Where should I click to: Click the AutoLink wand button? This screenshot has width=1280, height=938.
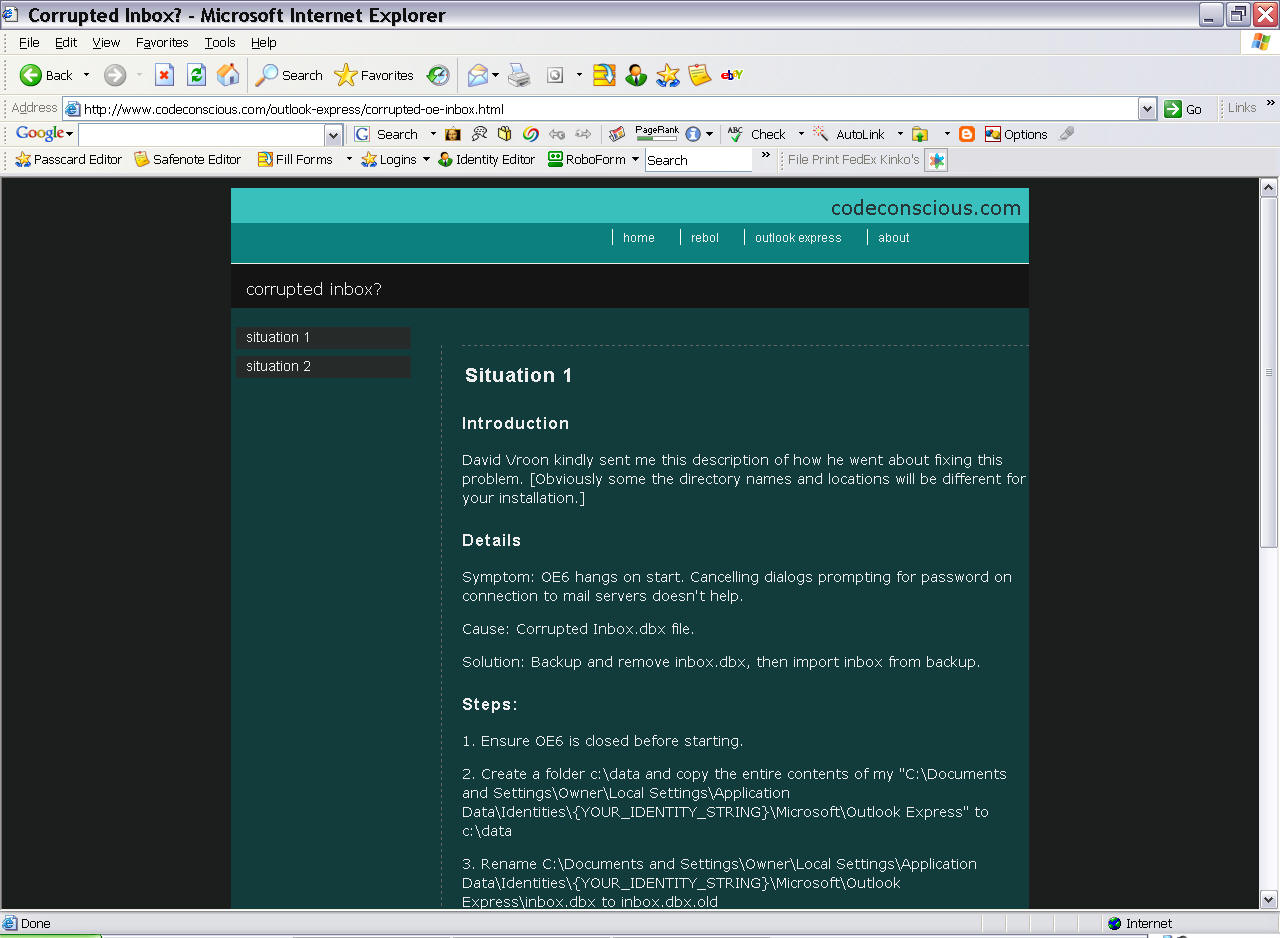click(849, 134)
